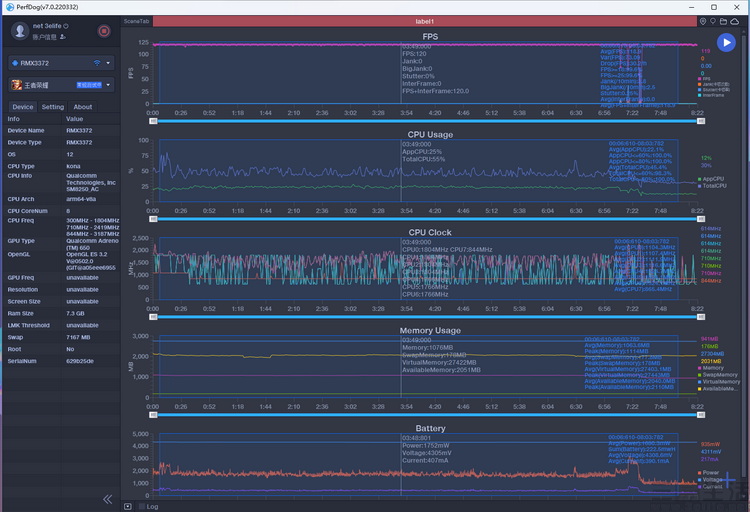Toggle TotalCPU series in legend
Screen dimensions: 750x512
tap(712, 186)
